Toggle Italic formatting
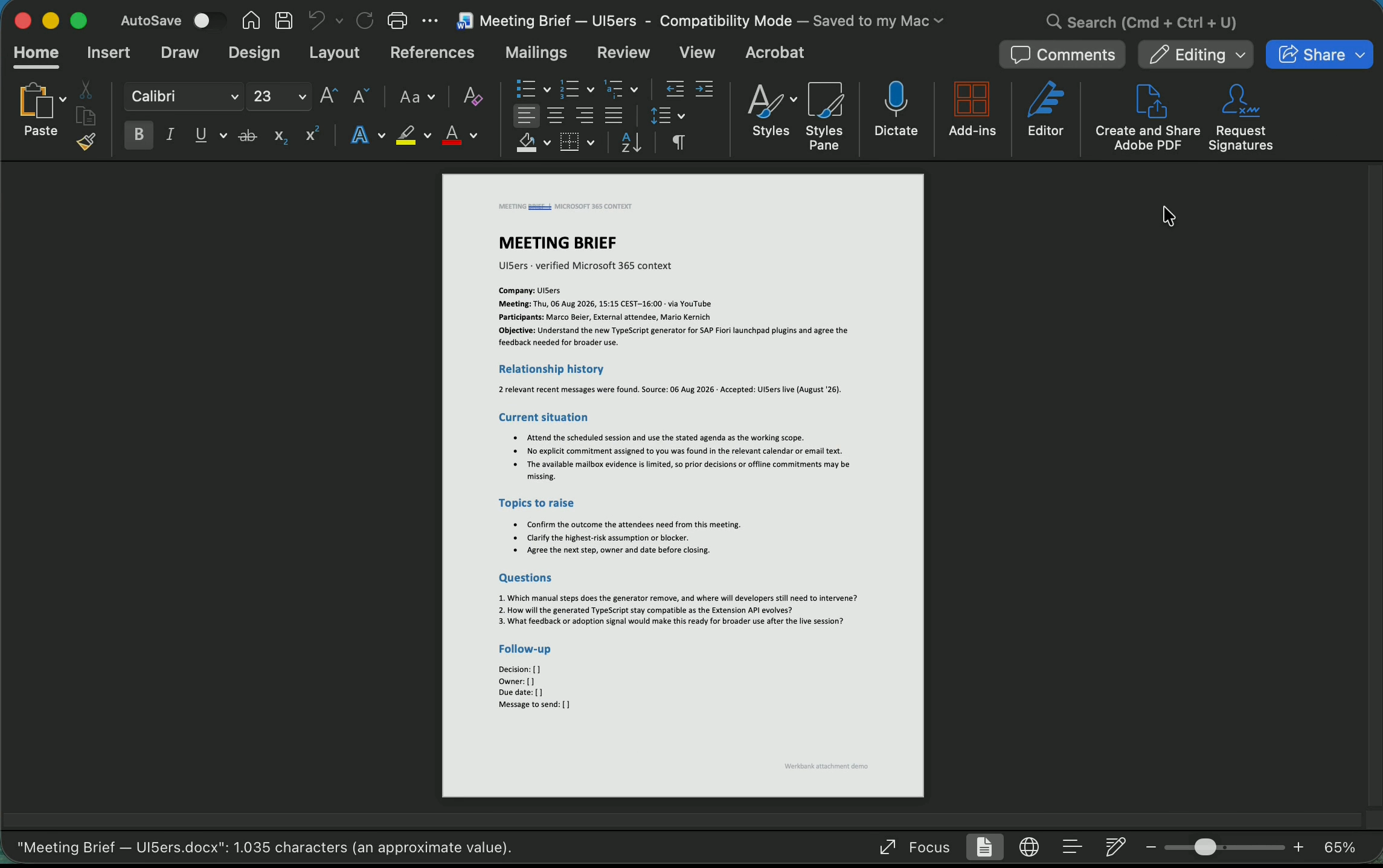Viewport: 1383px width, 868px height. click(x=170, y=135)
